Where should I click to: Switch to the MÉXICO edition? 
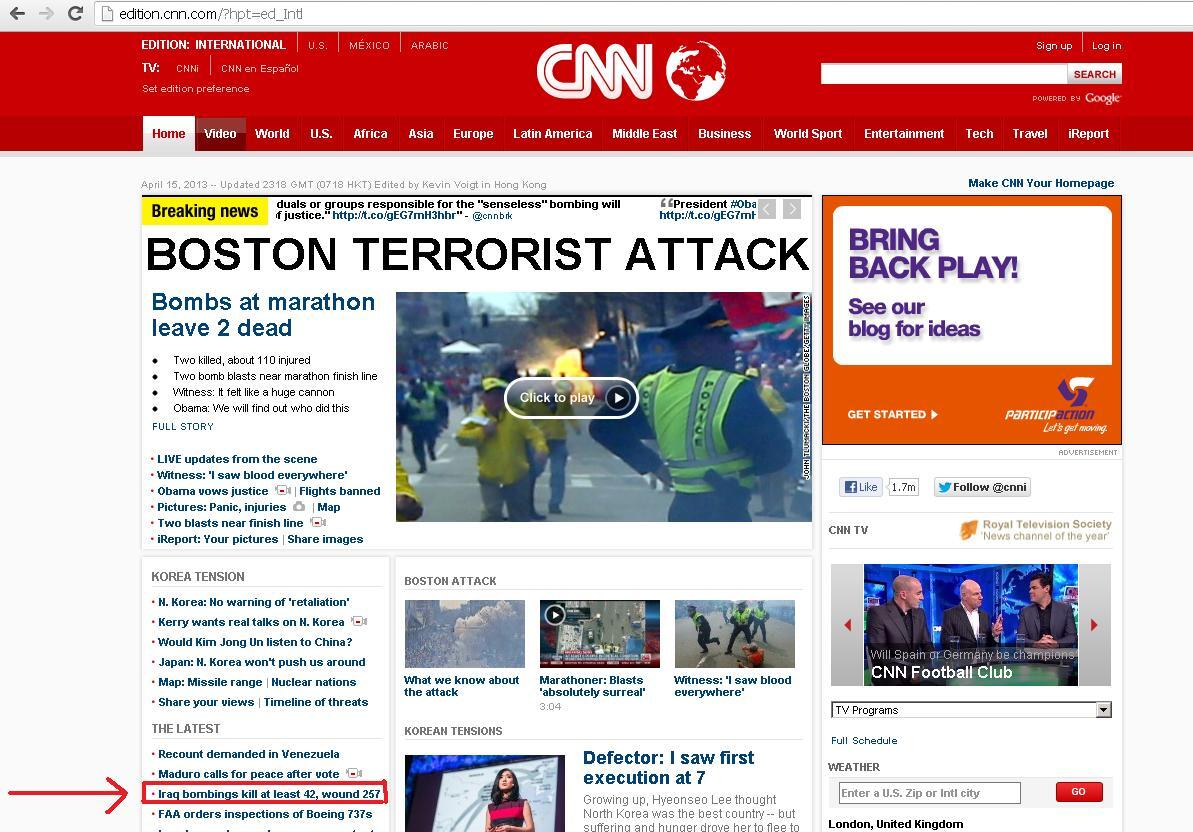click(369, 46)
